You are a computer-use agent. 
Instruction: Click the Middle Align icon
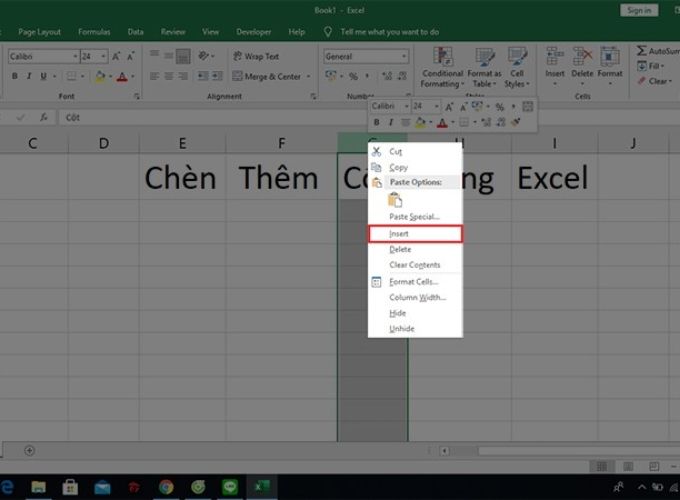point(169,56)
